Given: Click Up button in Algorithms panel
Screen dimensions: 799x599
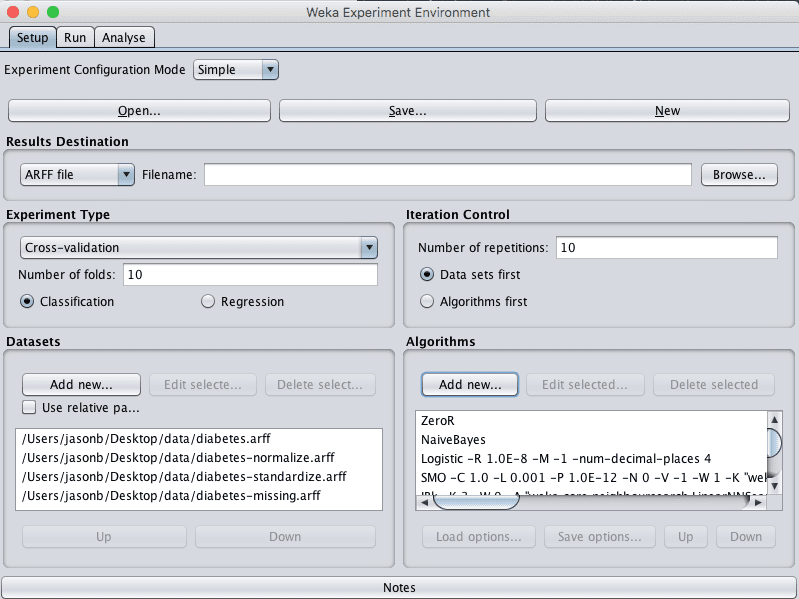Looking at the screenshot, I should pyautogui.click(x=685, y=537).
